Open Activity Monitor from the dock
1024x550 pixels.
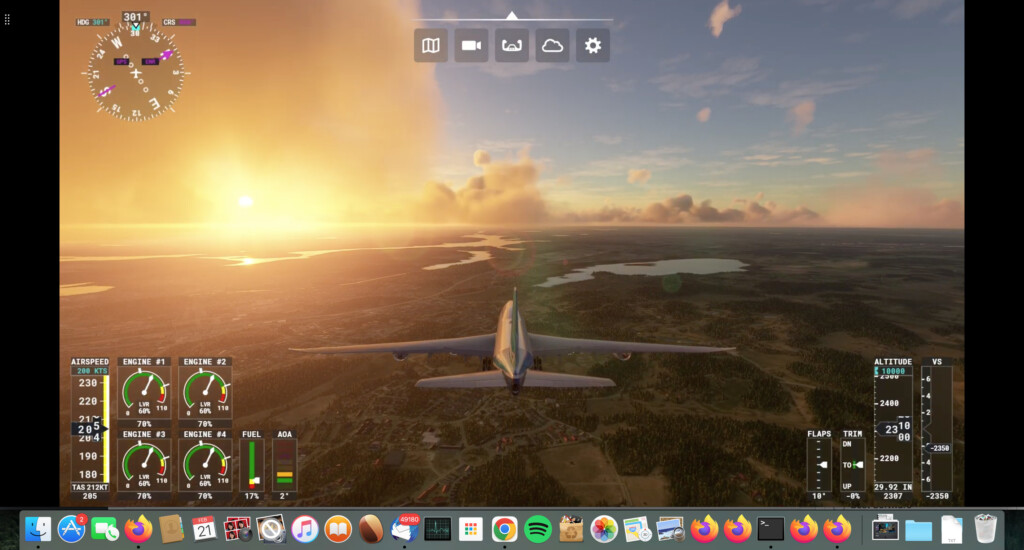(438, 528)
